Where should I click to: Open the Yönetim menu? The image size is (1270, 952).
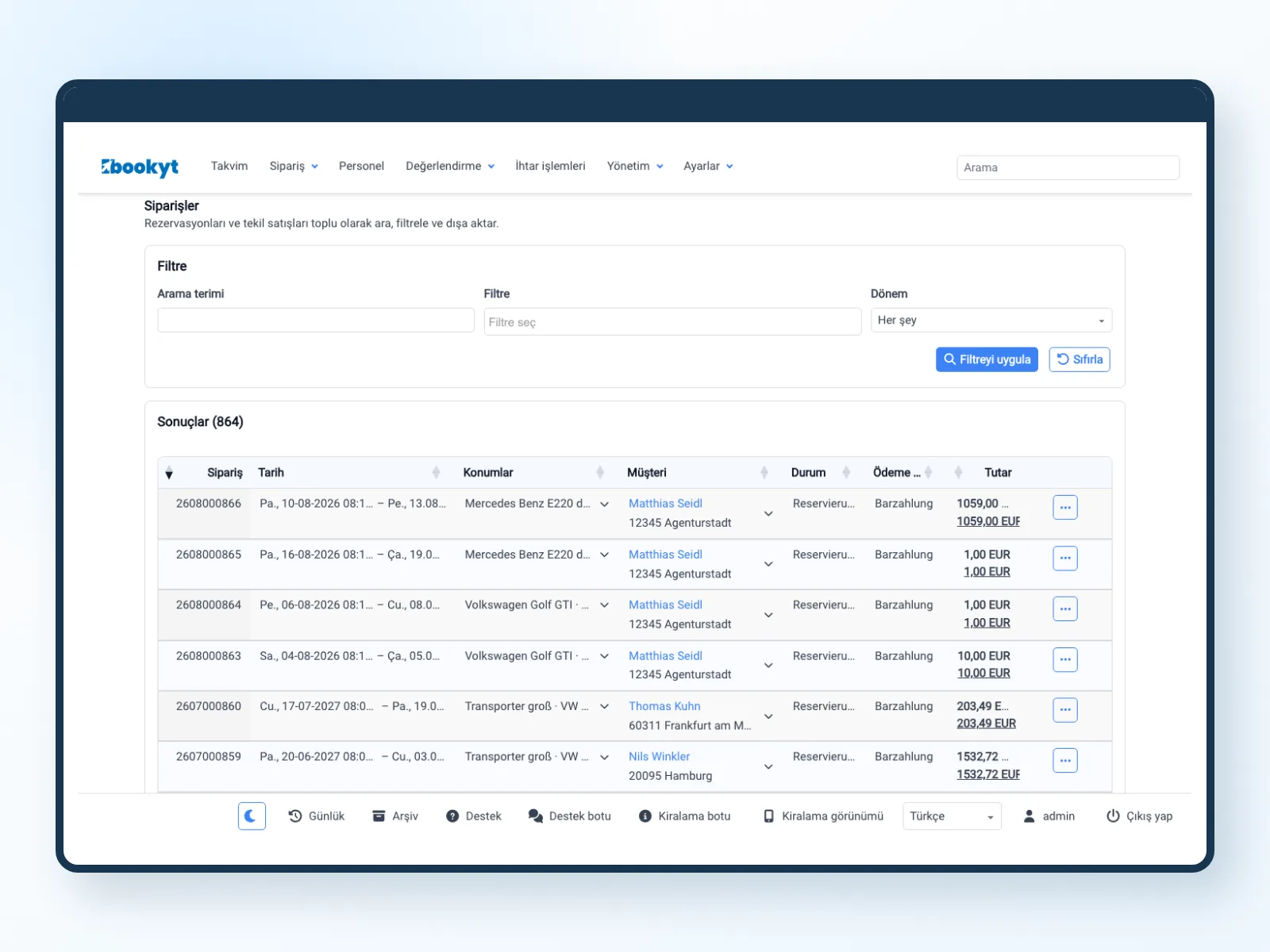[635, 166]
